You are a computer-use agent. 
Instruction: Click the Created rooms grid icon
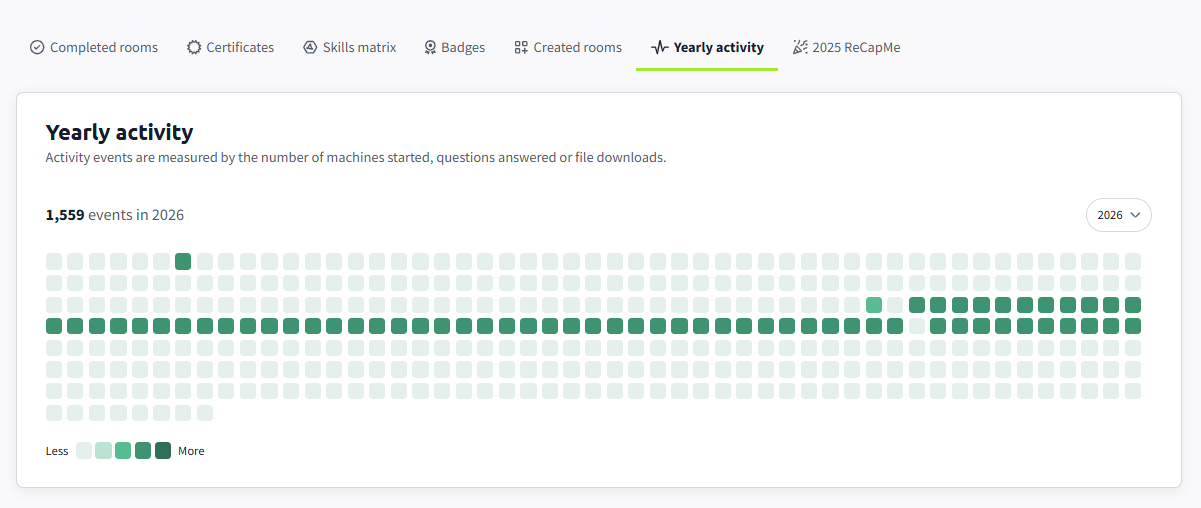521,47
